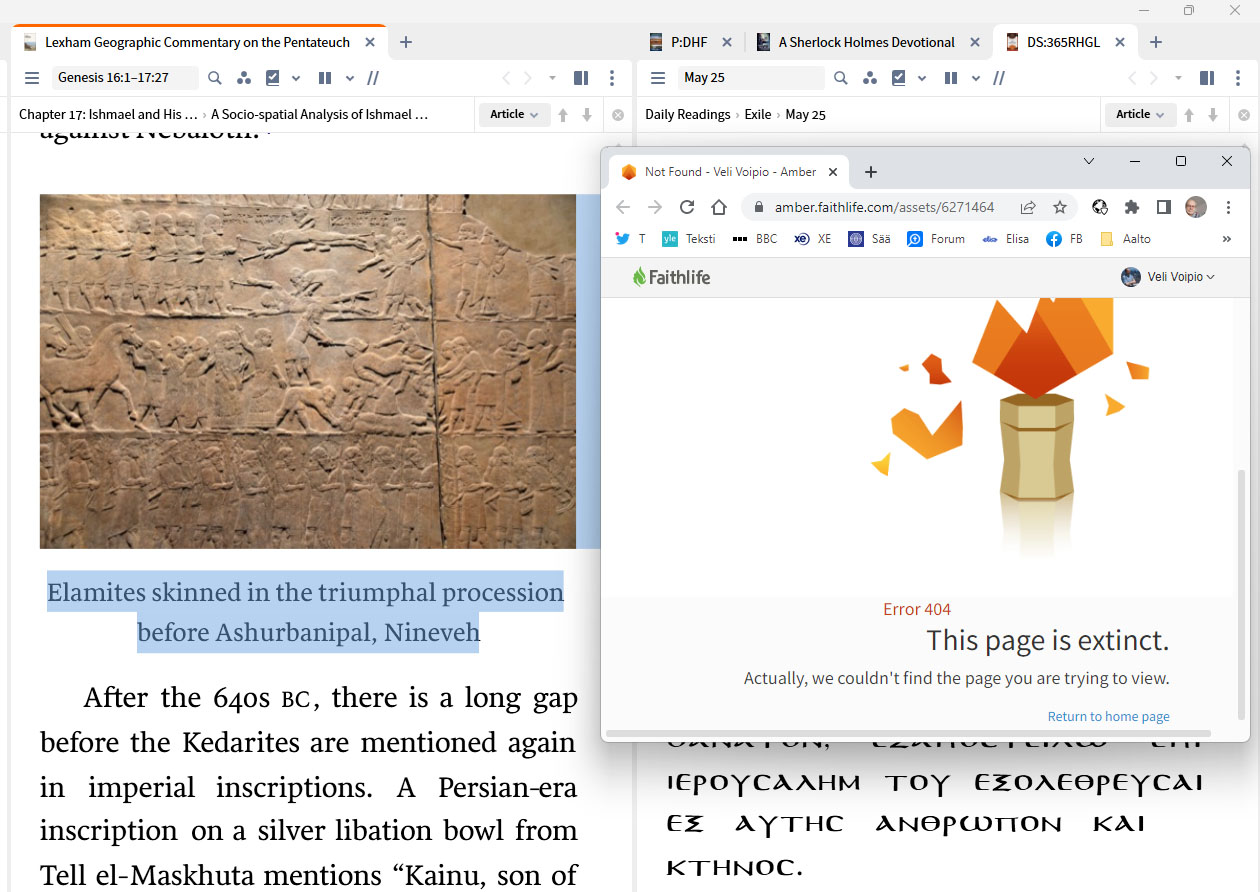The width and height of the screenshot is (1260, 892).
Task: Expand the column layout arrow in the Genesis panel
Action: [350, 78]
